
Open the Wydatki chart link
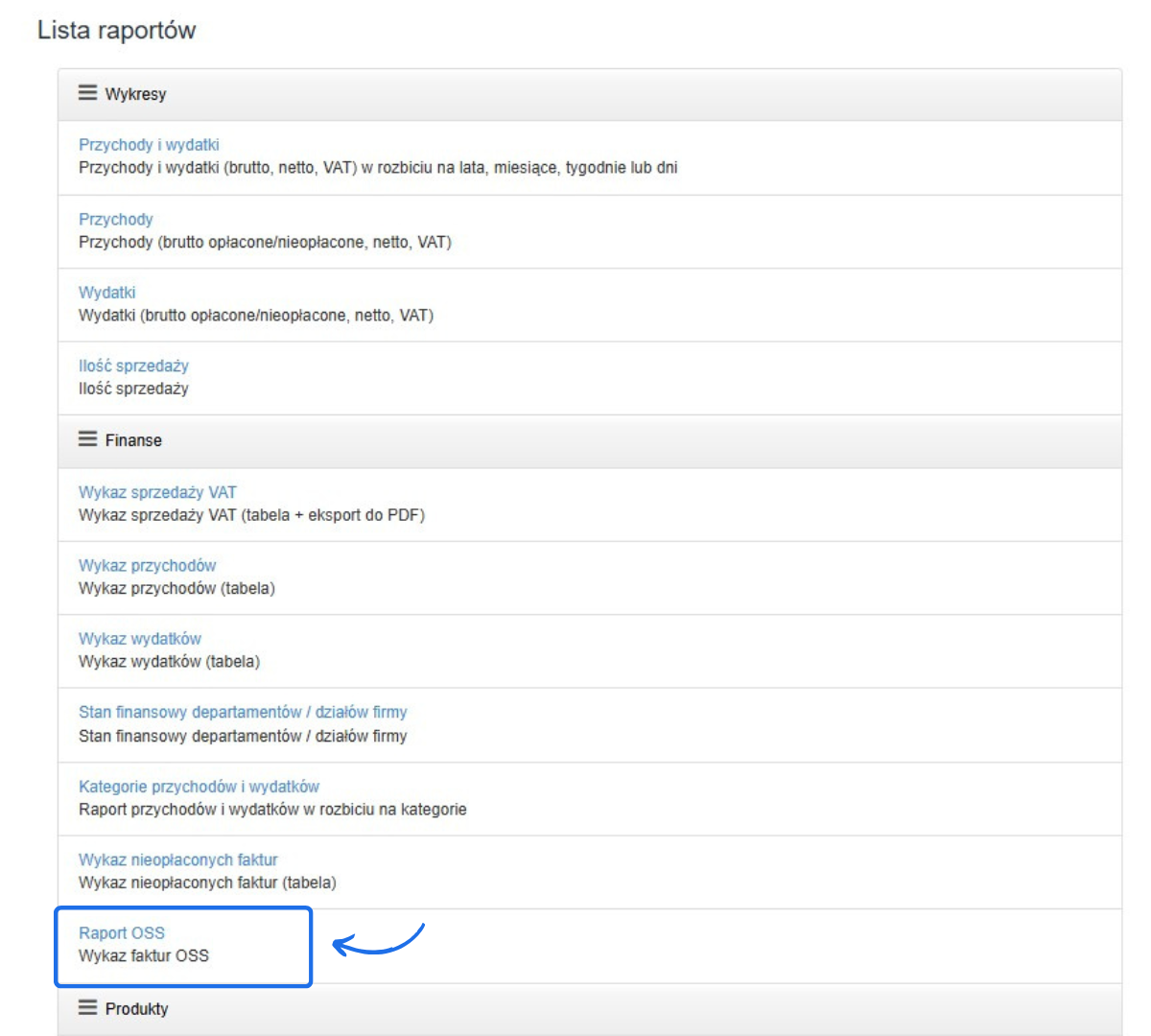click(x=106, y=293)
